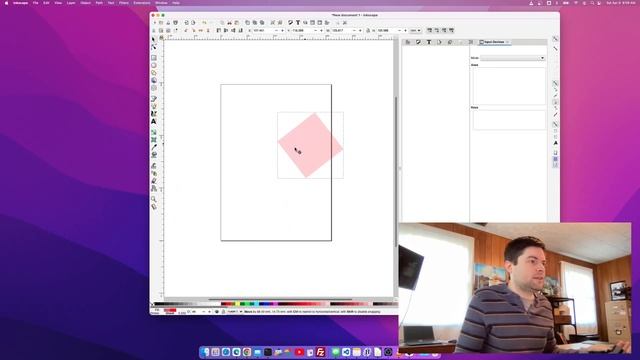This screenshot has width=640, height=360.
Task: Click the Cut (scissors) toolbar icon
Action: pyautogui.click(x=229, y=23)
